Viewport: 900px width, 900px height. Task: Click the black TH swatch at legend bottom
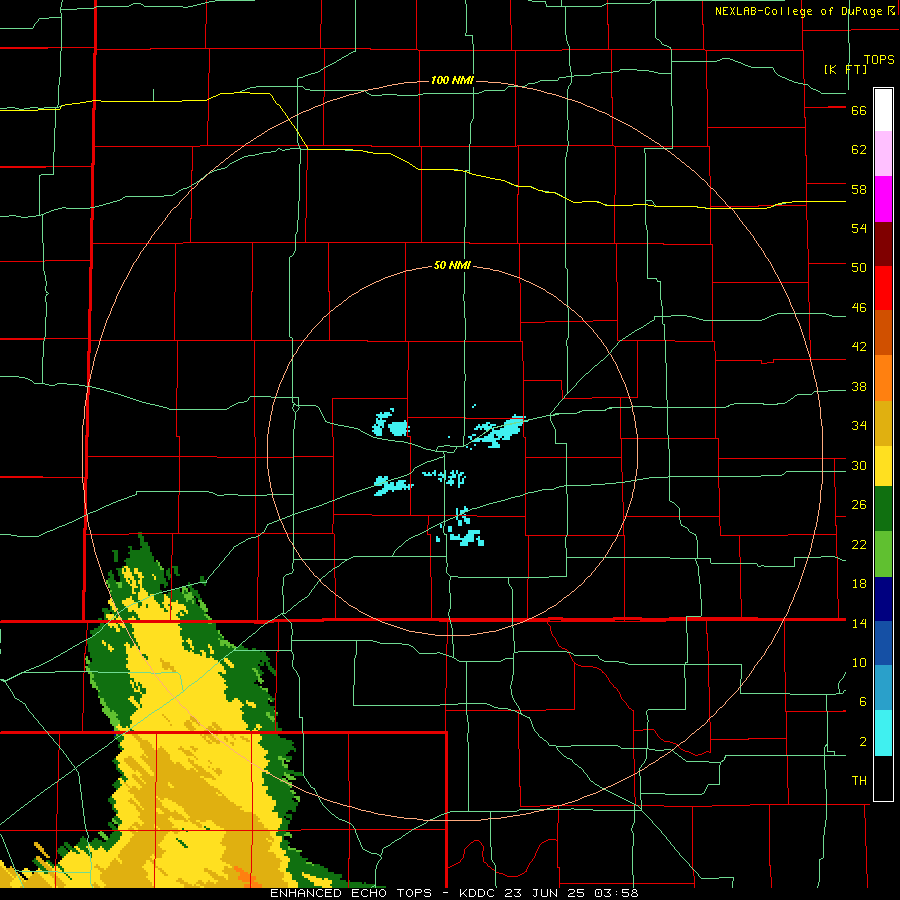point(883,778)
